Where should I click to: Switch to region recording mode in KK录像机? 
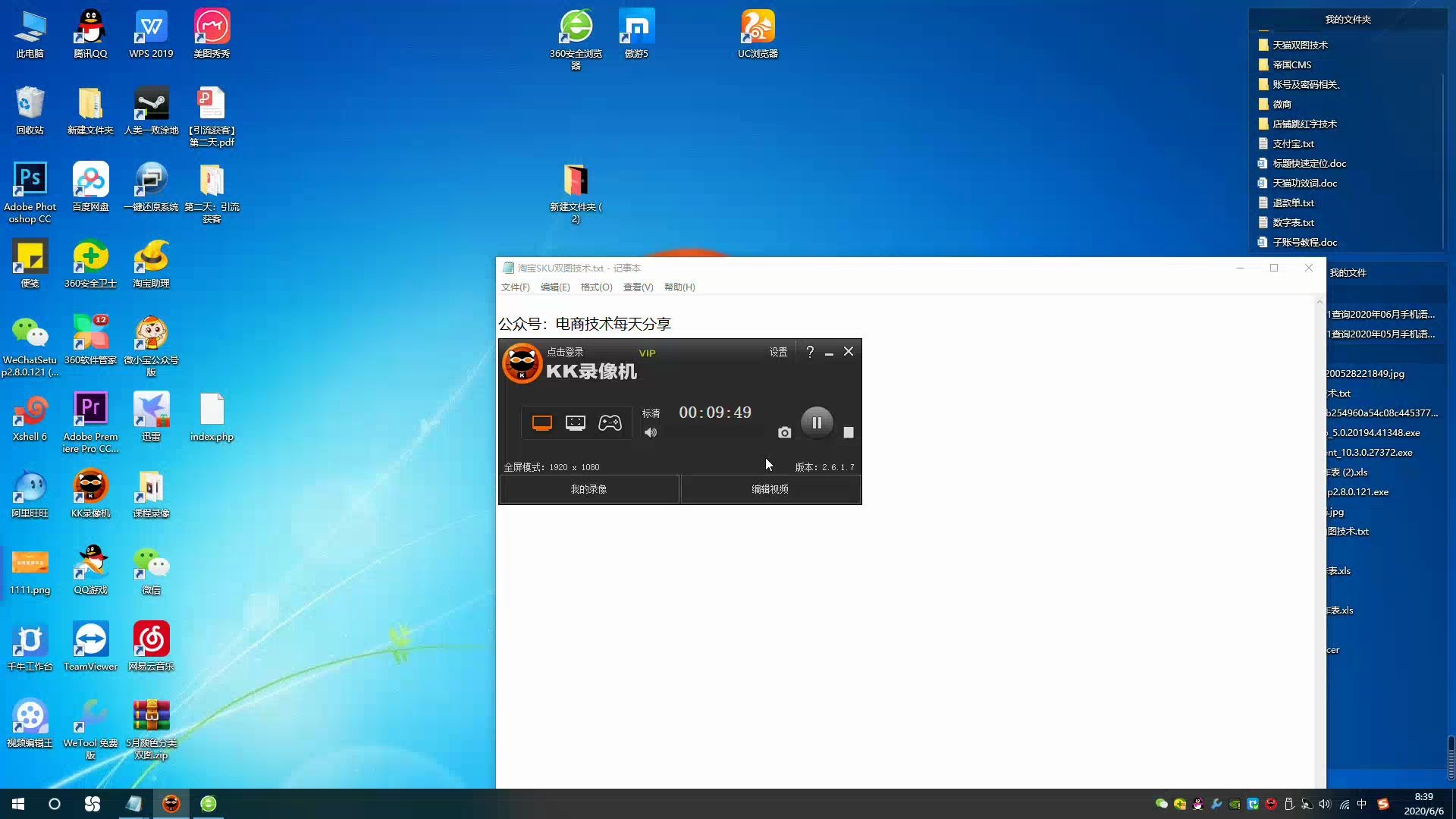[x=576, y=422]
